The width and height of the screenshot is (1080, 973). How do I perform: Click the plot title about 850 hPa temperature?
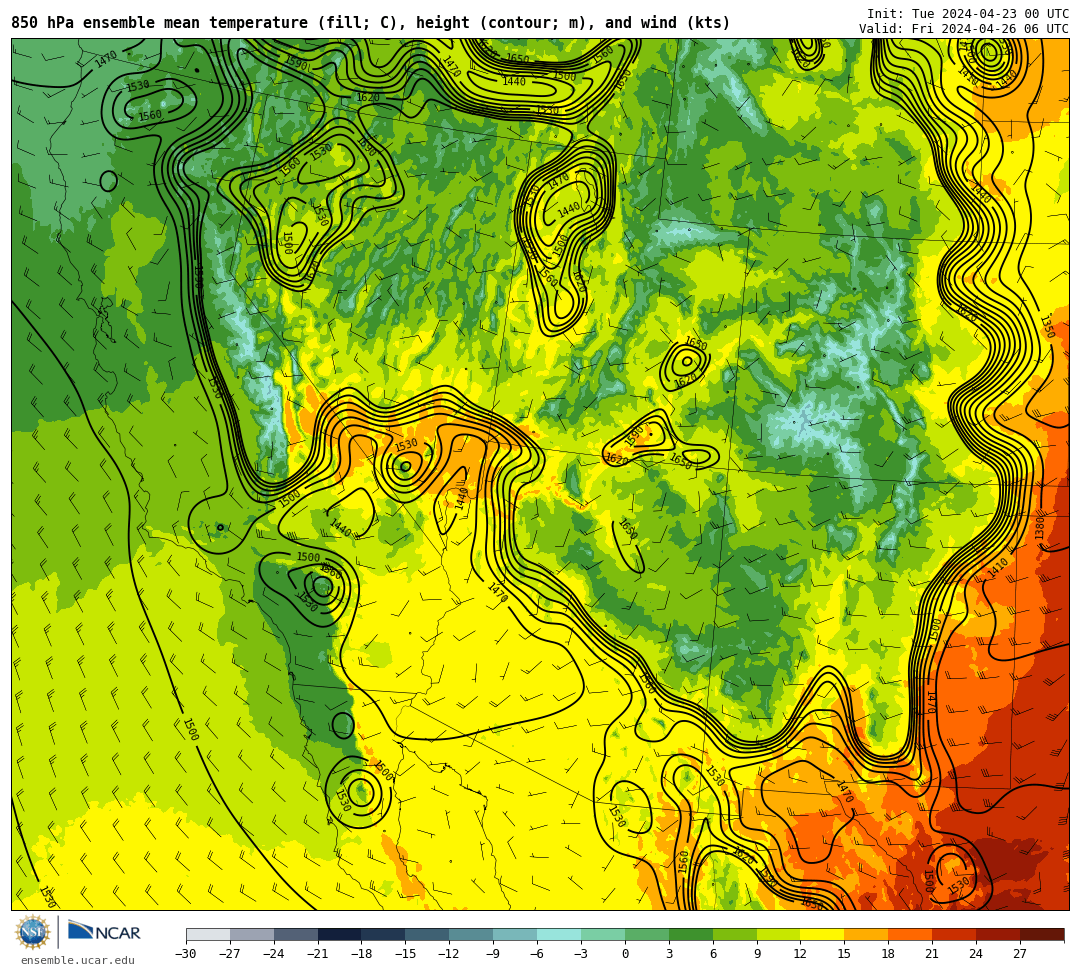point(371,23)
